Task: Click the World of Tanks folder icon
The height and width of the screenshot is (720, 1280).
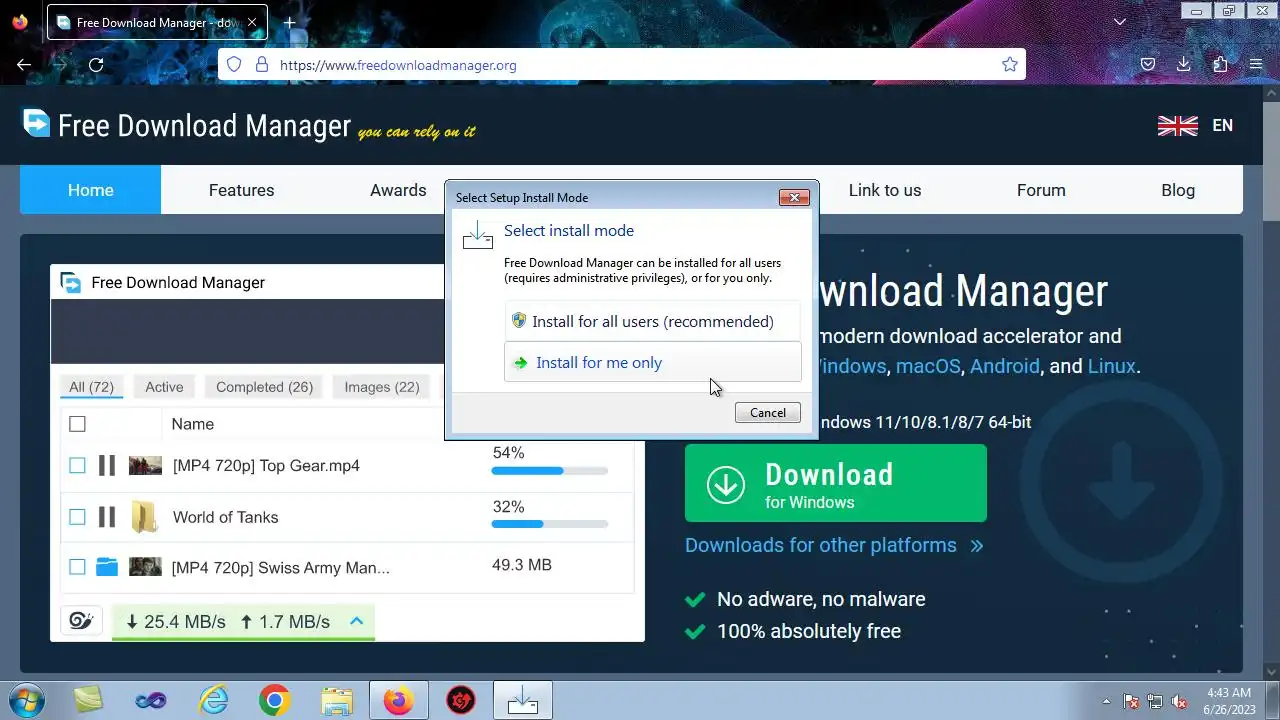Action: pyautogui.click(x=145, y=517)
